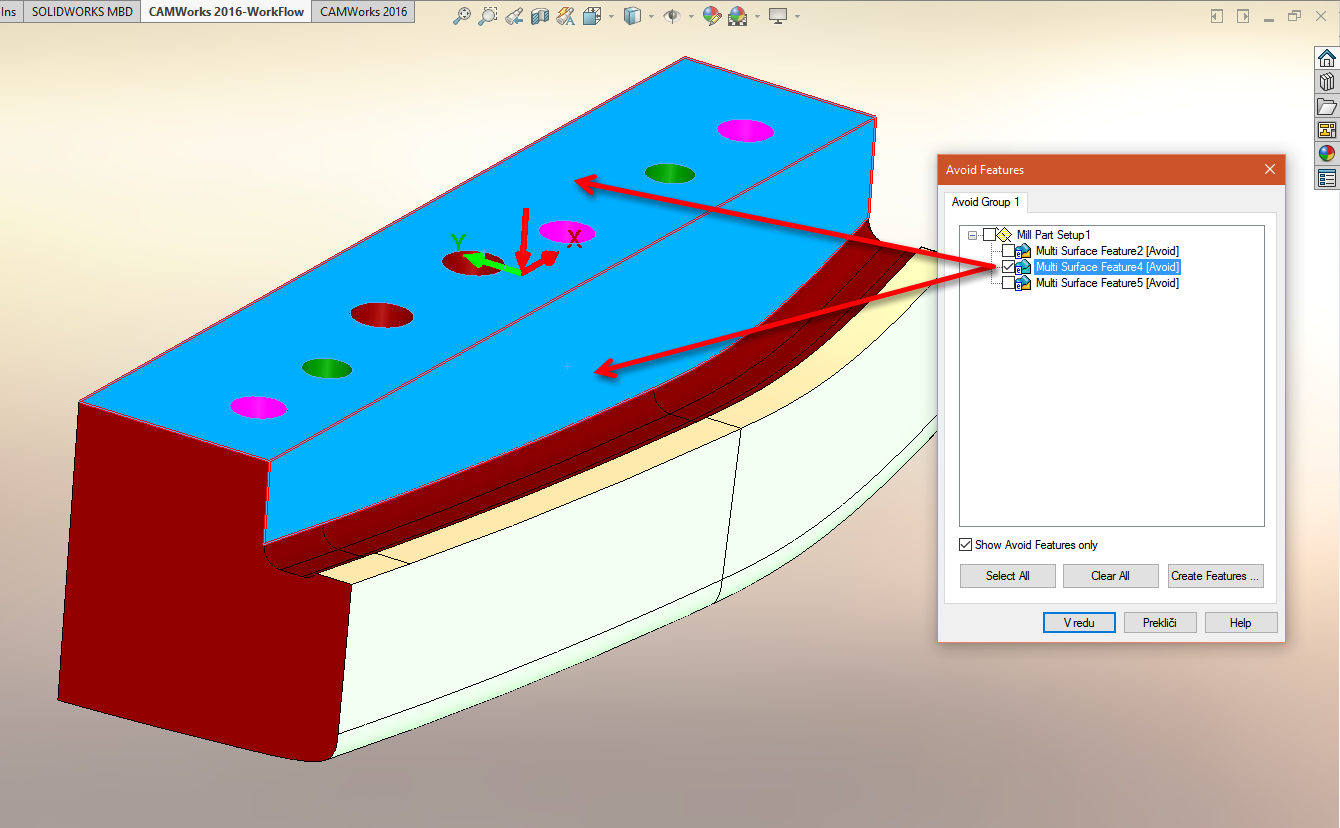This screenshot has height=828, width=1340.
Task: Switch to the SOLIDWORKS MBD tab
Action: [81, 11]
